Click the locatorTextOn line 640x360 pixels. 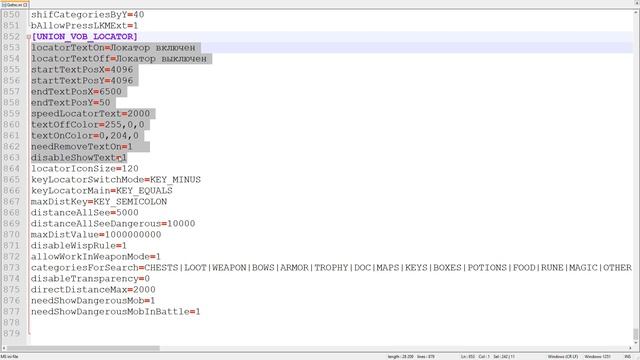tap(113, 48)
